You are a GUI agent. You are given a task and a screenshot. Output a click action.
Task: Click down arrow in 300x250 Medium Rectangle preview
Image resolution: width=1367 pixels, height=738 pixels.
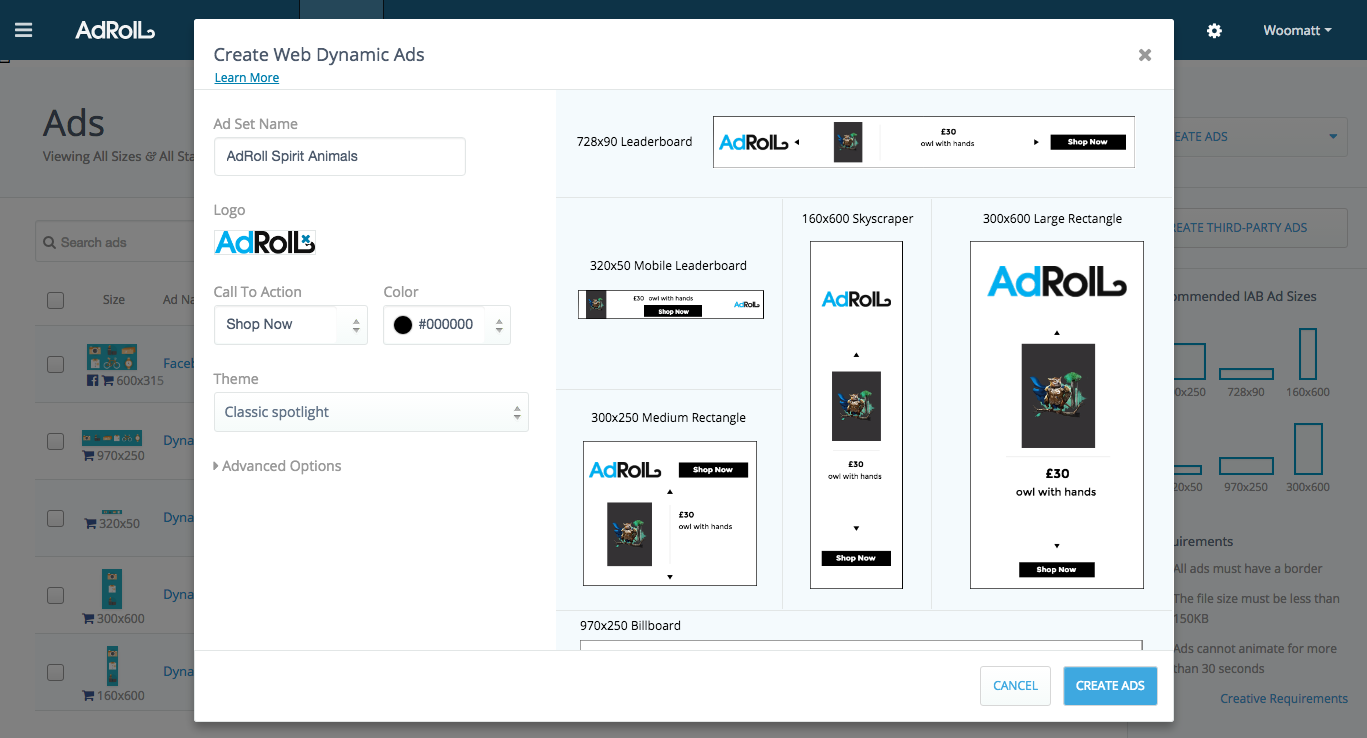[670, 577]
